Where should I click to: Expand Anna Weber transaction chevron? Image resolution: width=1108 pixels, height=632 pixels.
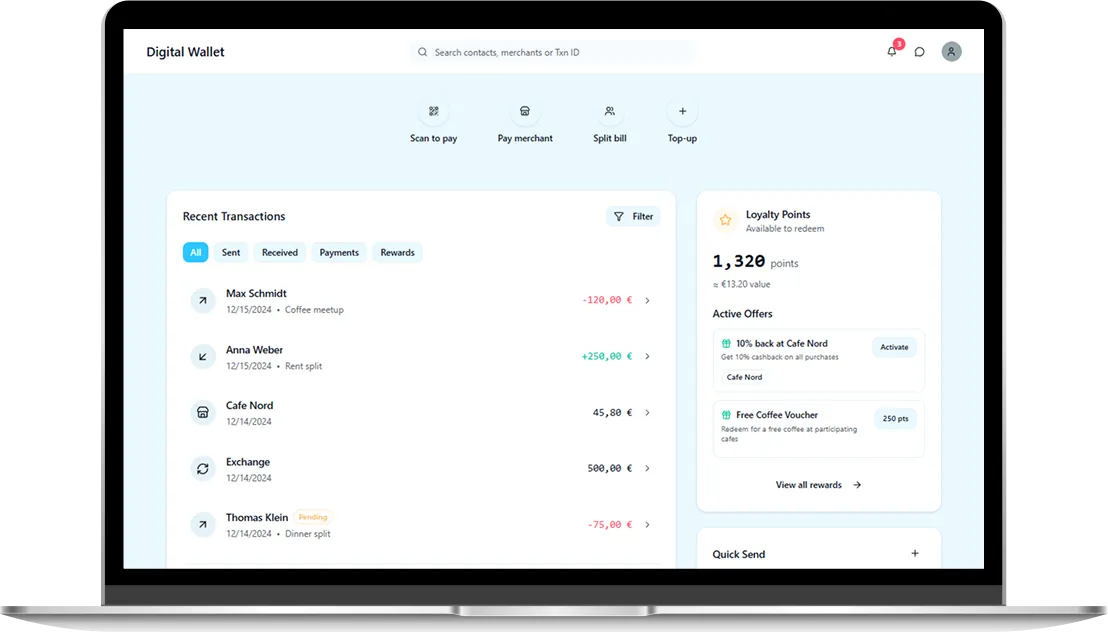coord(647,356)
